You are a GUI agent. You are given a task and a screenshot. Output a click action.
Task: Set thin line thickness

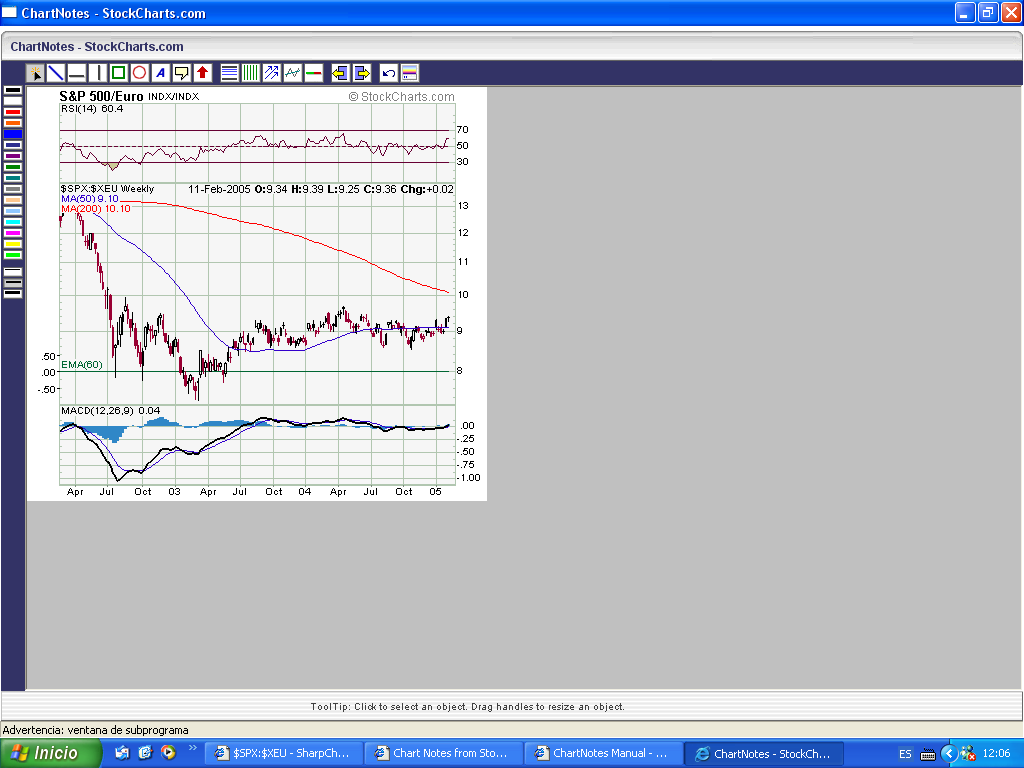click(x=13, y=271)
